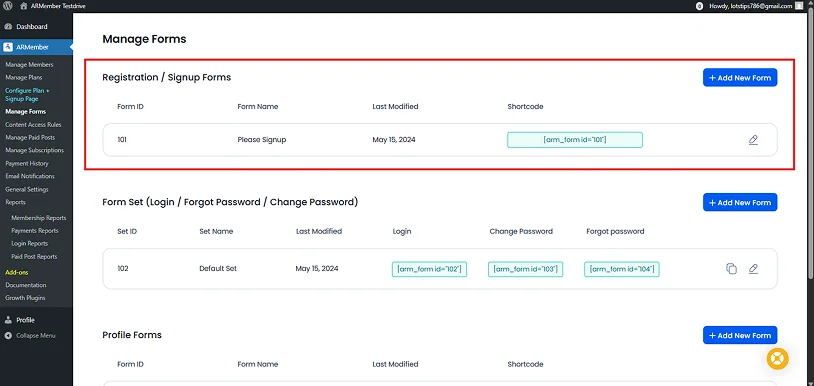The image size is (814, 386).
Task: Click Set ID value "102"
Action: click(x=123, y=269)
